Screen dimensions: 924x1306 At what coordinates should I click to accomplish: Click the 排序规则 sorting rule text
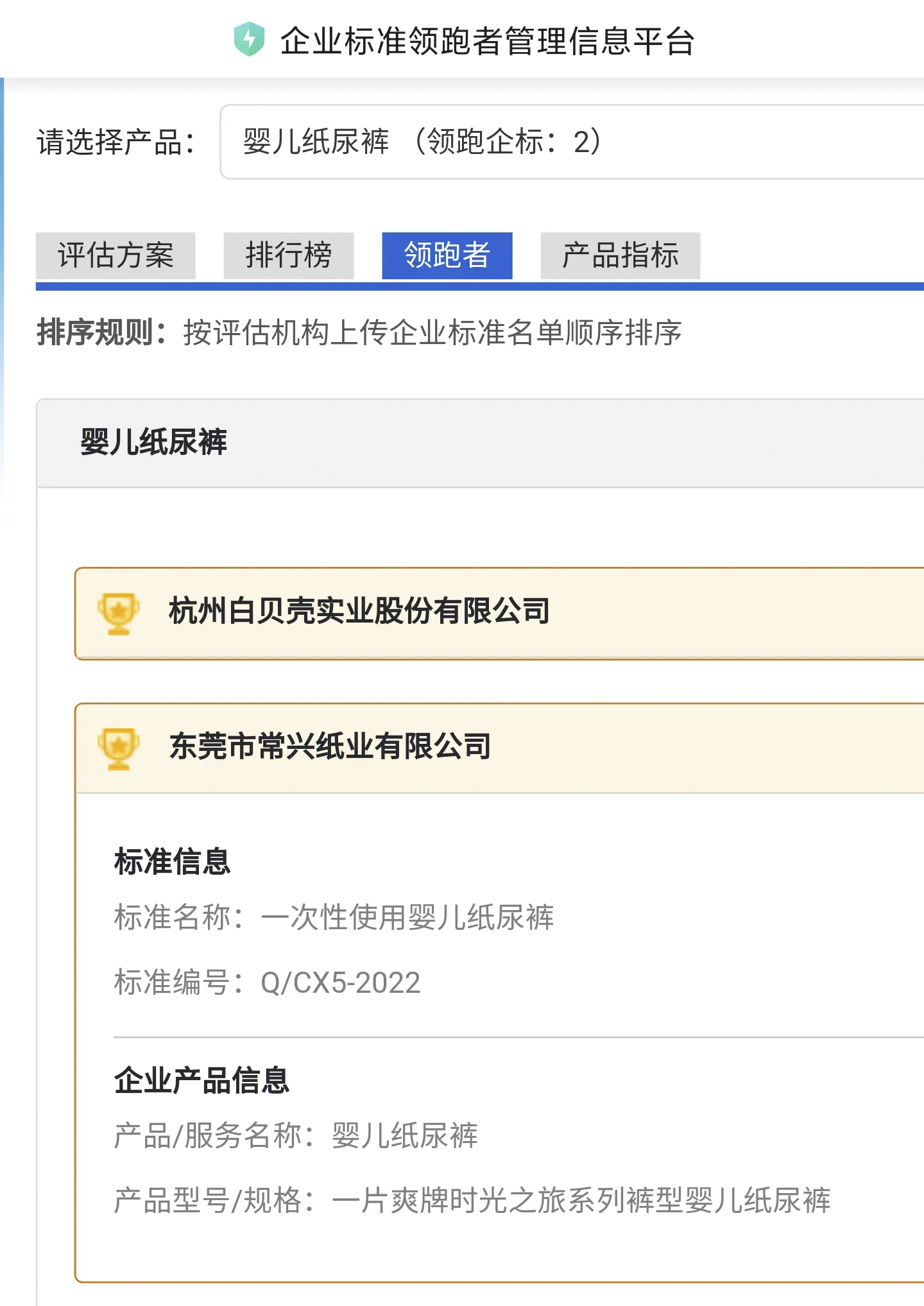click(359, 332)
